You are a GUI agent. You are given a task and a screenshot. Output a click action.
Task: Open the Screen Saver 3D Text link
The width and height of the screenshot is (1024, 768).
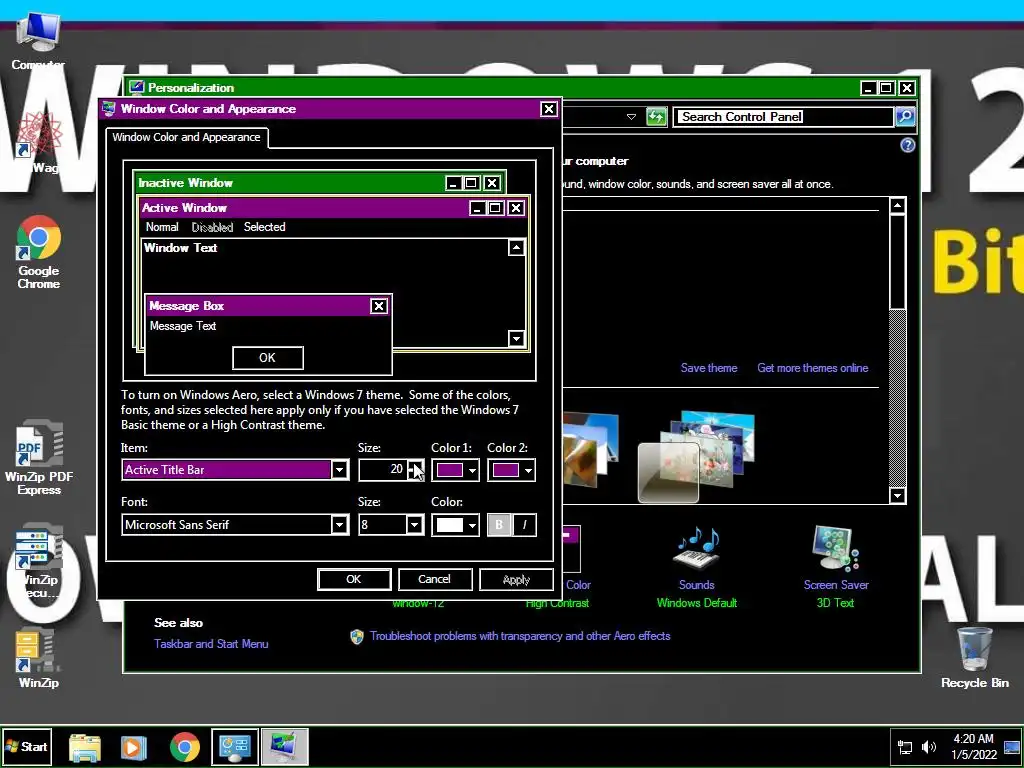point(835,603)
